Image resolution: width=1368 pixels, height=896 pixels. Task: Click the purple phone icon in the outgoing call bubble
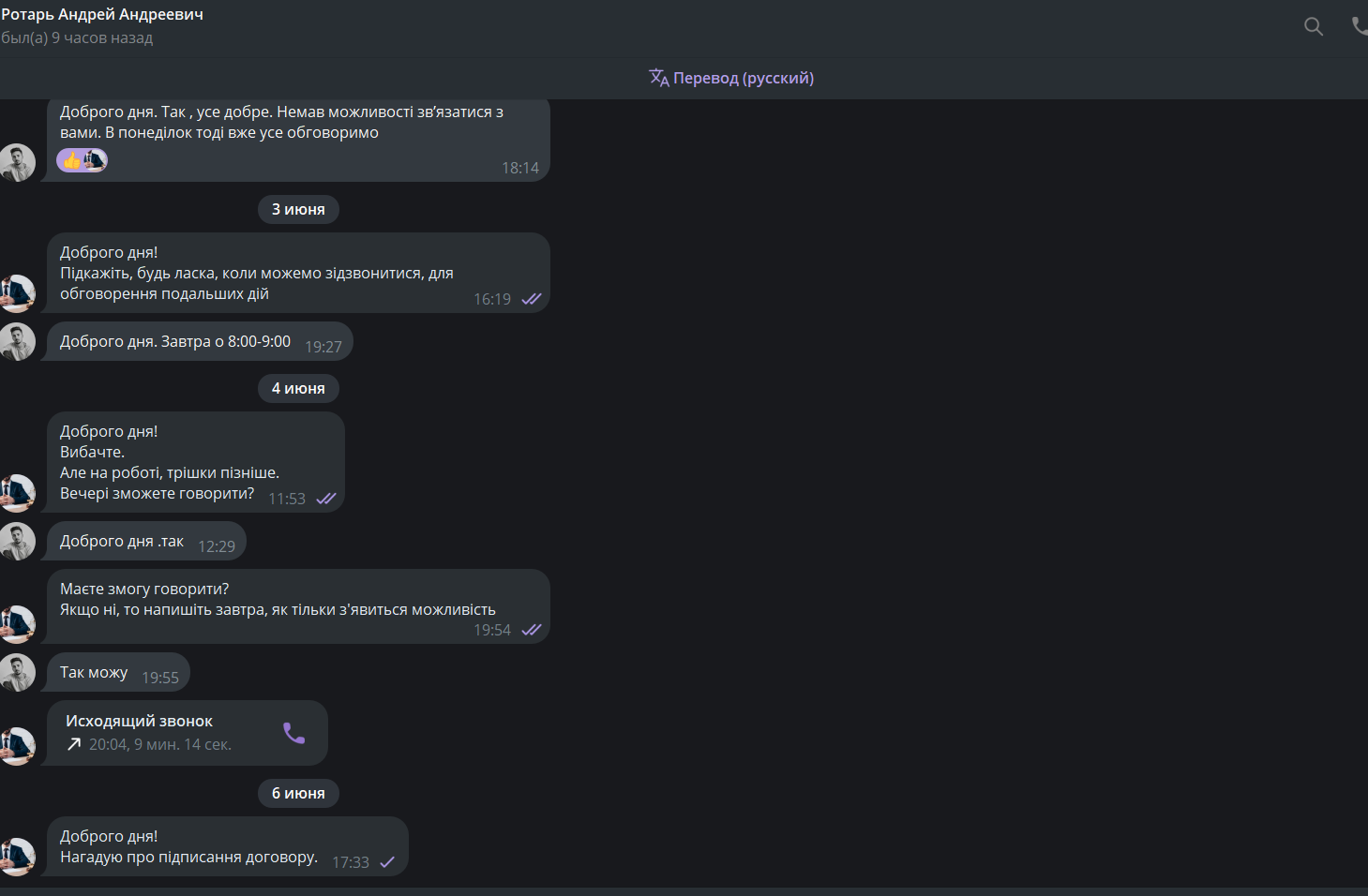[x=294, y=733]
